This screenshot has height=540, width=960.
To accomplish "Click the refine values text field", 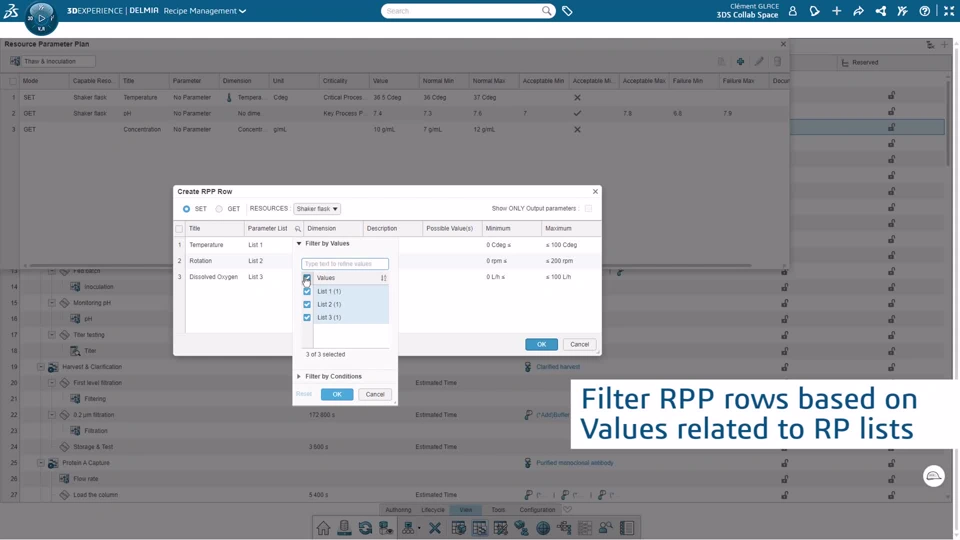I will coord(345,264).
